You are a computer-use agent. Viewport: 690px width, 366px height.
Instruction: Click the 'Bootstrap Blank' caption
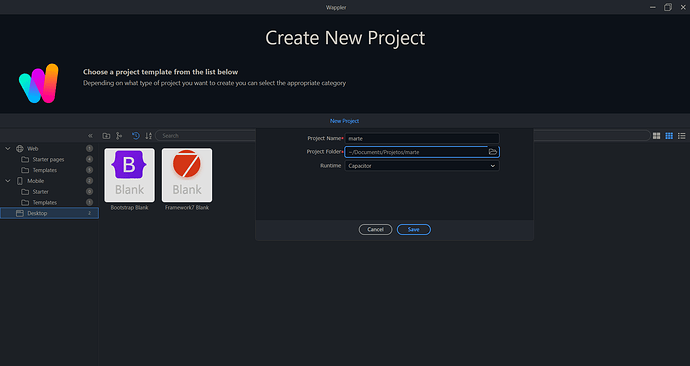click(x=129, y=208)
